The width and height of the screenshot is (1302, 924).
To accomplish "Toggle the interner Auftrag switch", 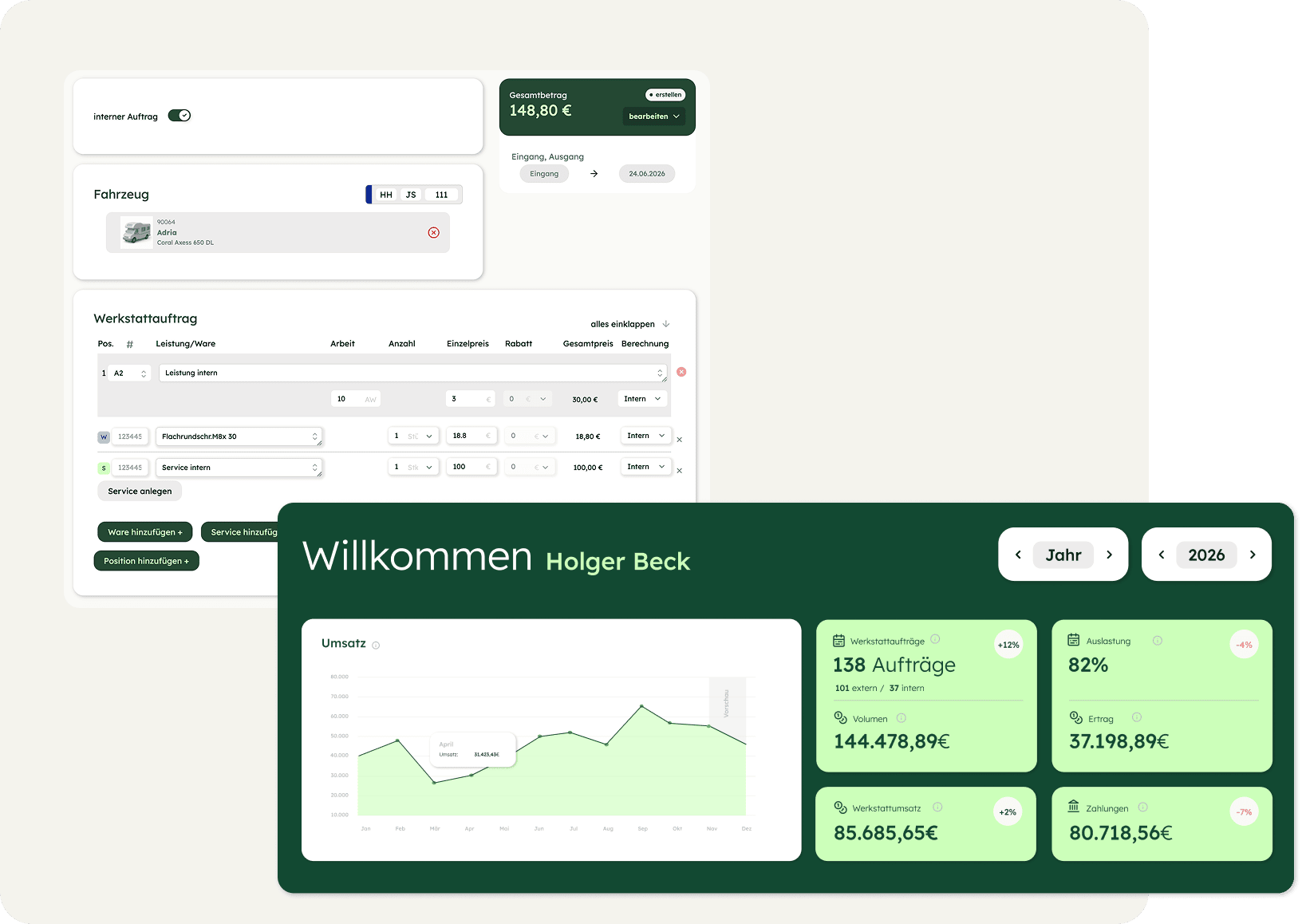I will point(180,116).
